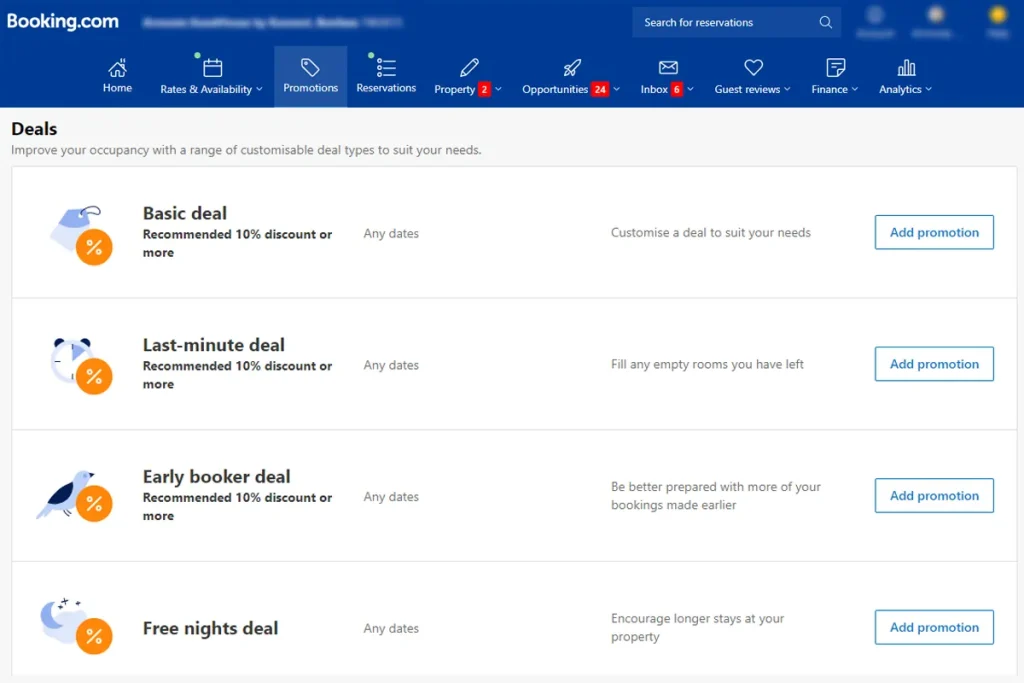Click the Finance document icon
The image size is (1024, 683).
tap(835, 67)
